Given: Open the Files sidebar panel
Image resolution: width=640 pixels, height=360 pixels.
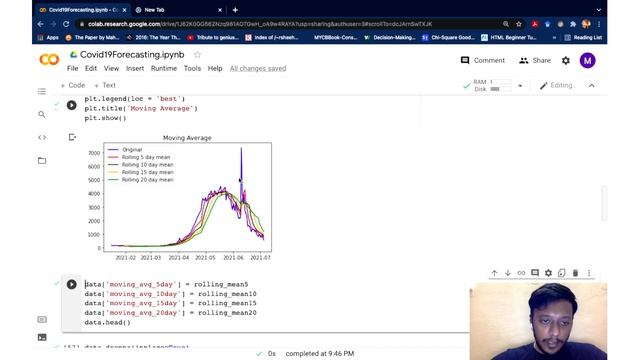Looking at the screenshot, I should click(x=42, y=160).
